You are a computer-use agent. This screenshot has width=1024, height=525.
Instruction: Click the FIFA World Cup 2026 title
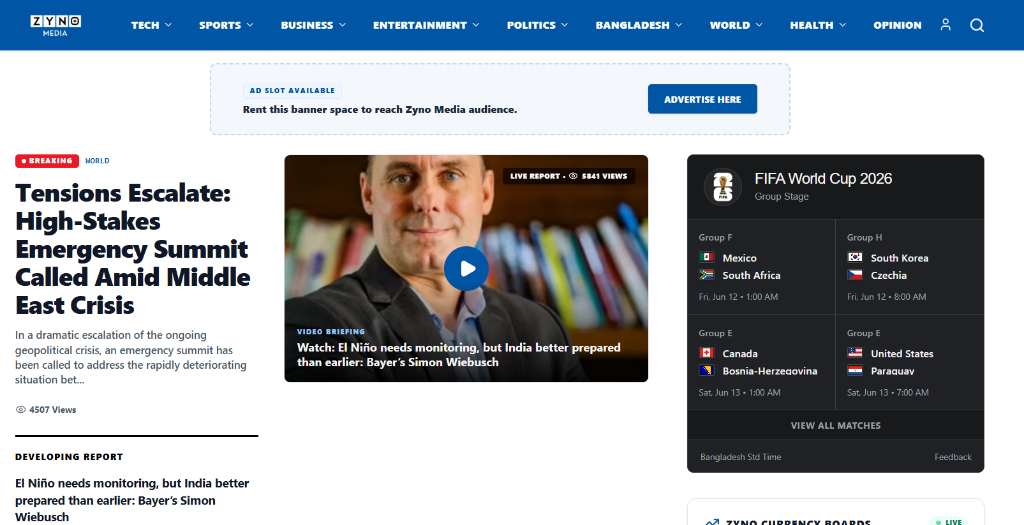tap(823, 178)
